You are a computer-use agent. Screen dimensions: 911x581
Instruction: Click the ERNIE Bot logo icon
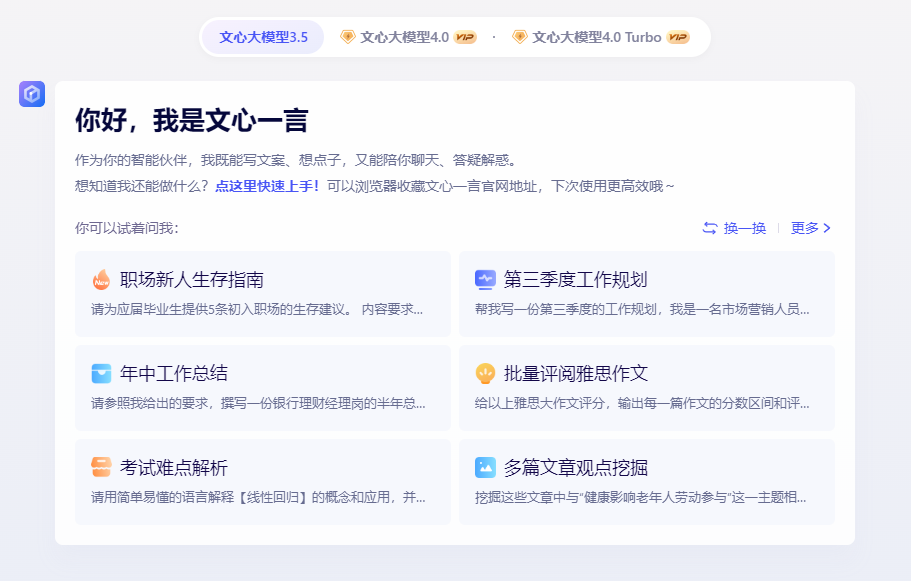tap(33, 93)
